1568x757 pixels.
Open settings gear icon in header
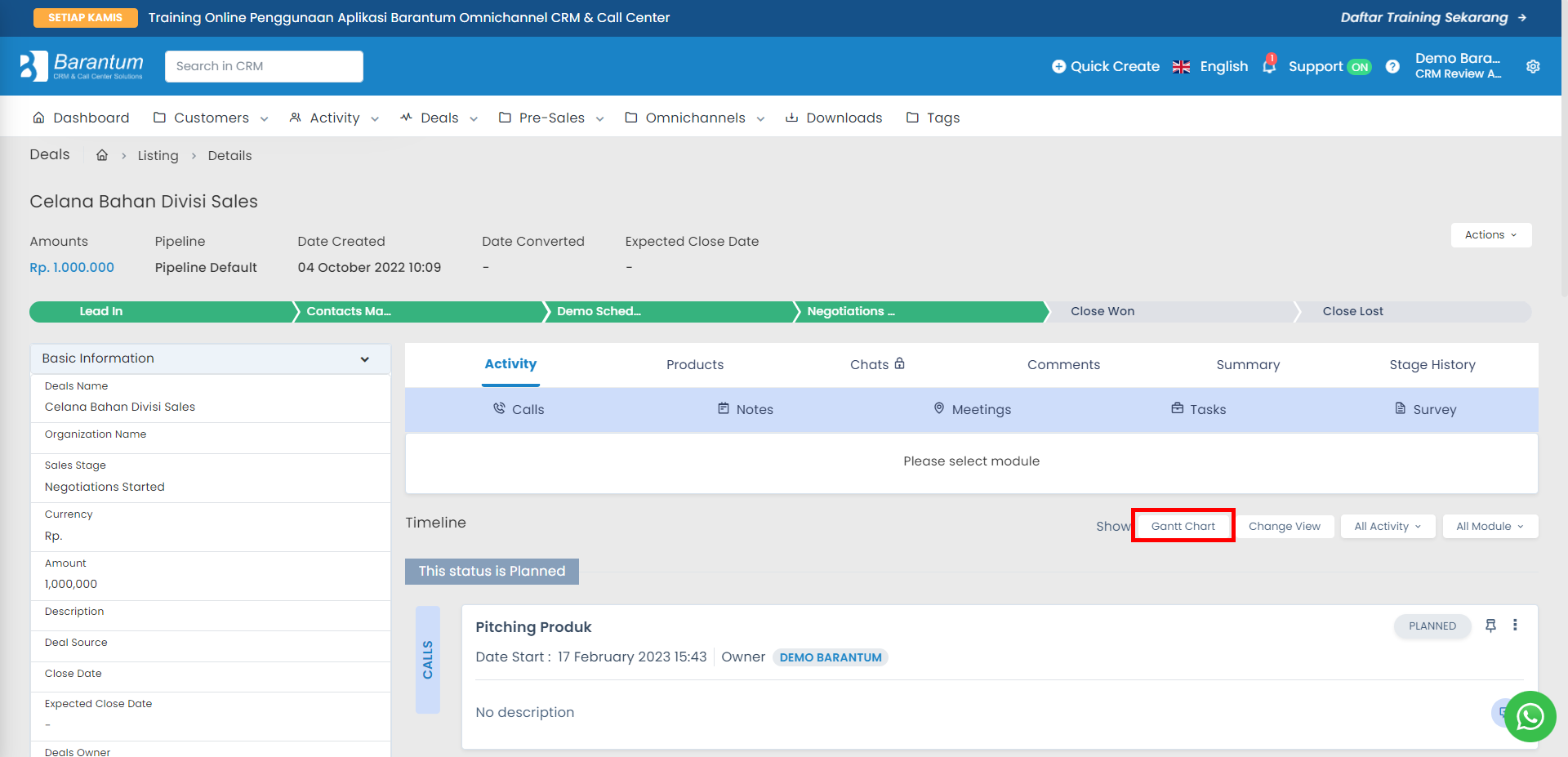tap(1533, 66)
